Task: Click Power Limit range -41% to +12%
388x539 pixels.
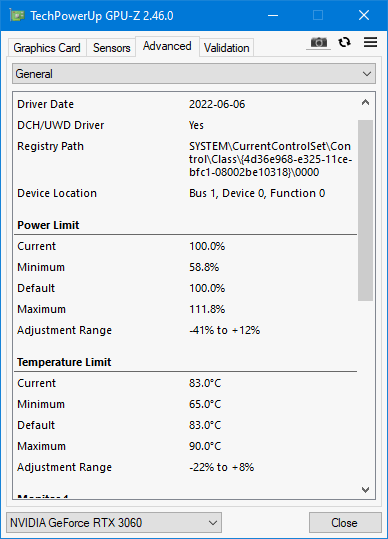Action: point(225,330)
